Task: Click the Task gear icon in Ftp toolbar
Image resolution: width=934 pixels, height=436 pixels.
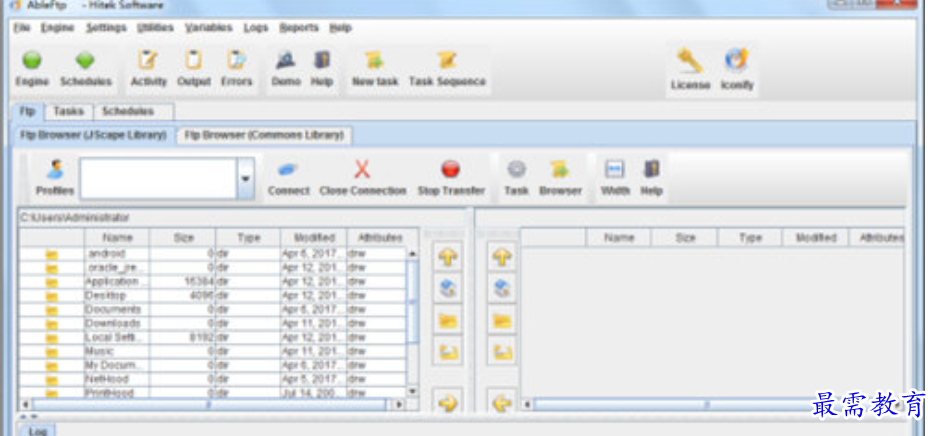Action: point(516,170)
